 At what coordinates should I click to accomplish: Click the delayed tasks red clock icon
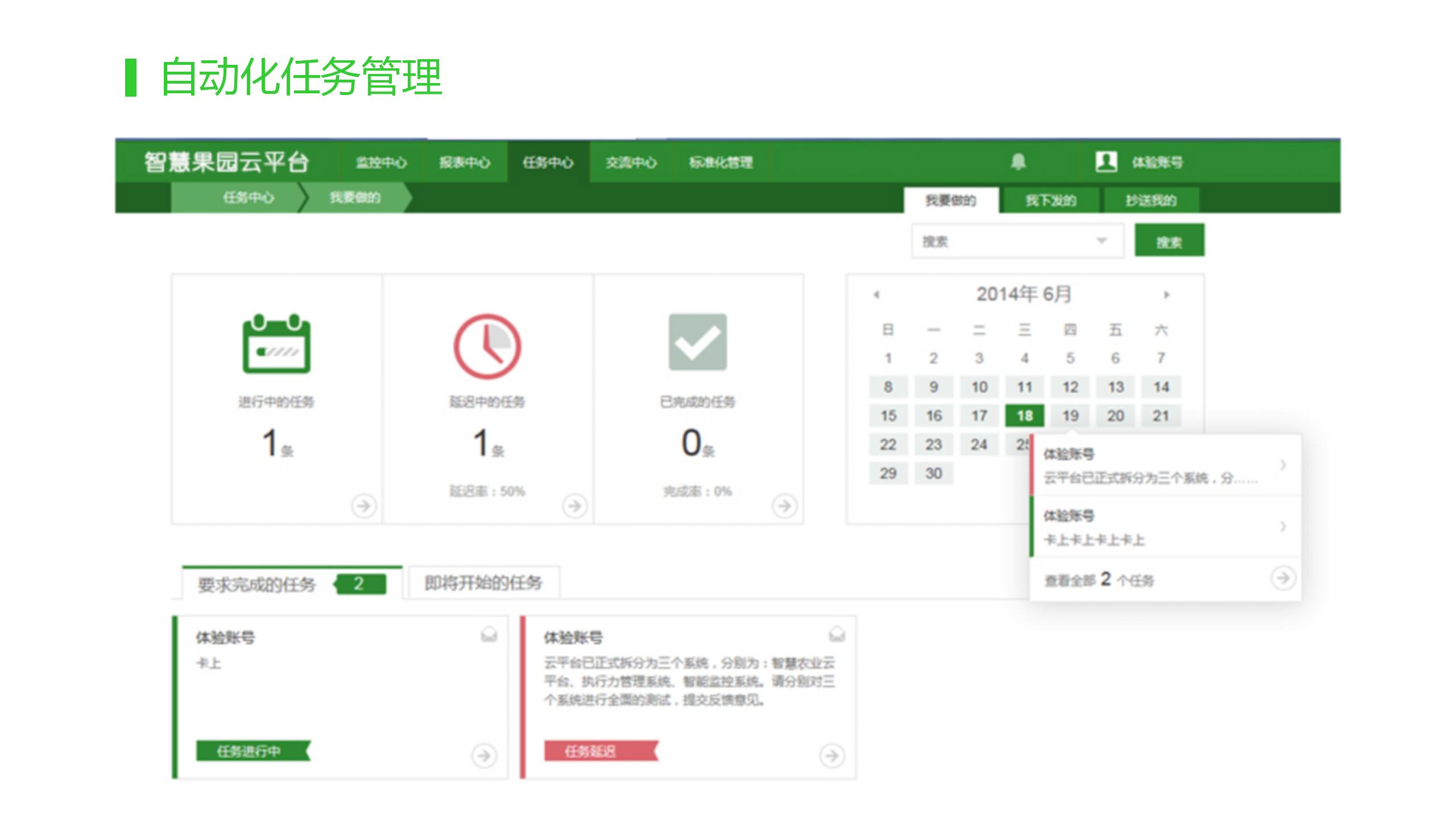click(487, 346)
